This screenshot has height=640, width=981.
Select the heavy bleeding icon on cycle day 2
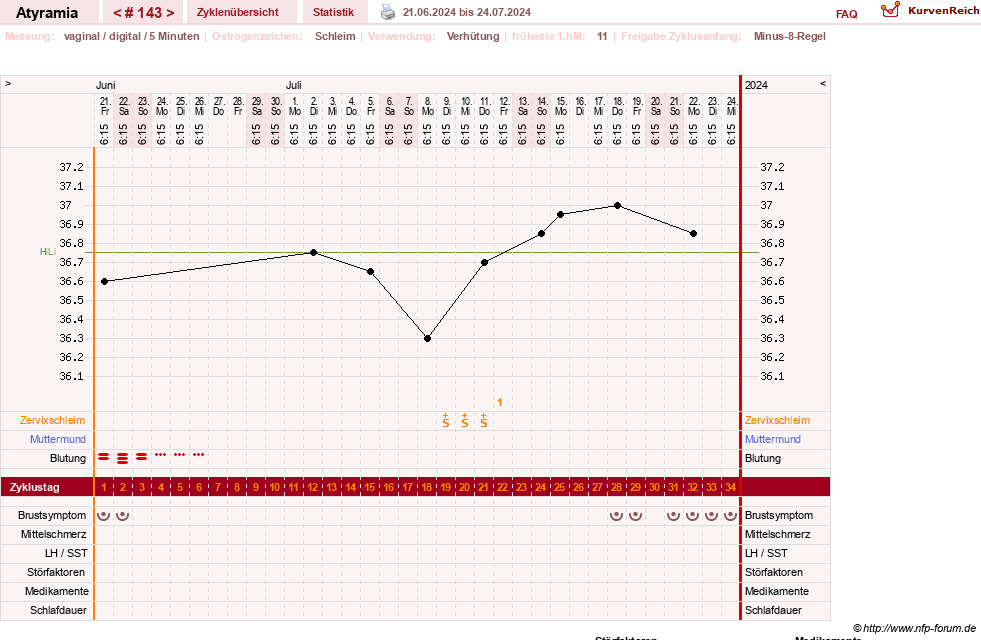click(123, 459)
